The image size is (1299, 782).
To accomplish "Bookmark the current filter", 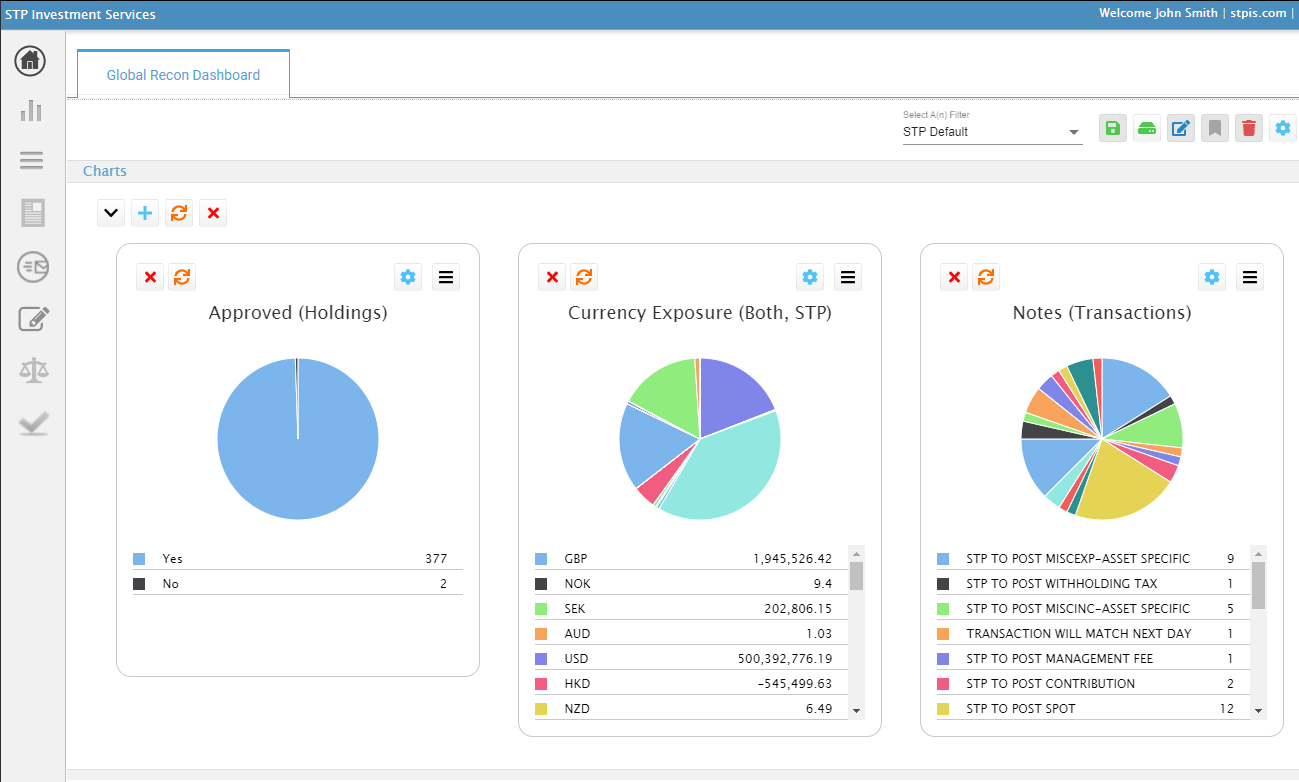I will pos(1214,128).
